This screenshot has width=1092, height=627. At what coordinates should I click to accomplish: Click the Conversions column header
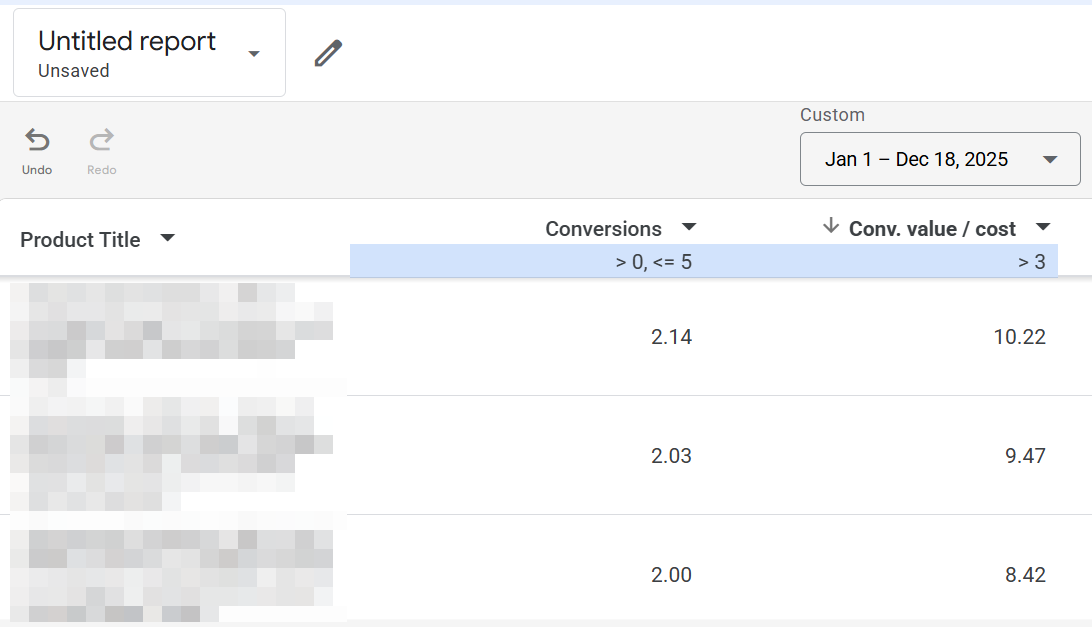[603, 229]
